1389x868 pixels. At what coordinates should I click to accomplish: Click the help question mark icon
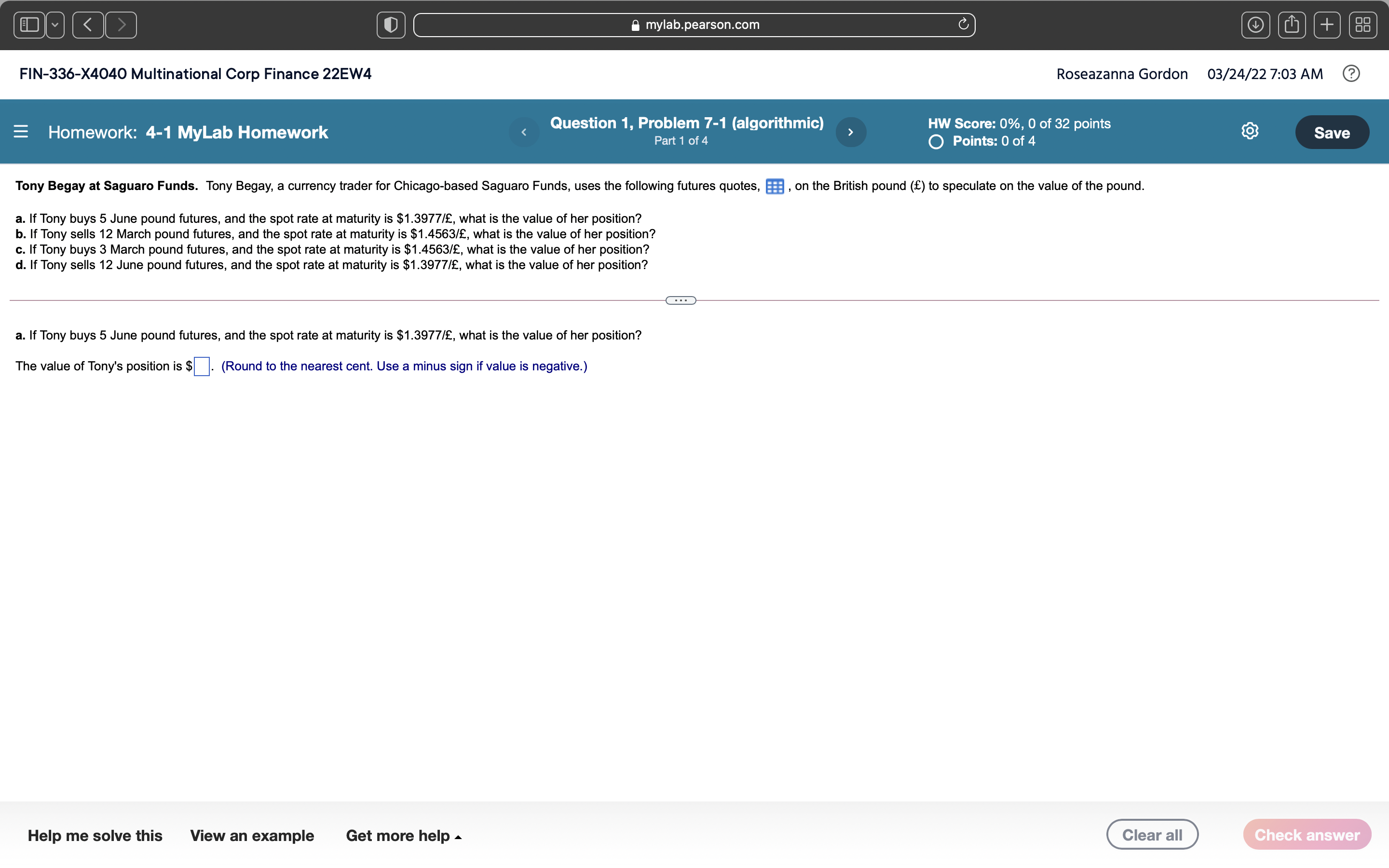(x=1350, y=74)
